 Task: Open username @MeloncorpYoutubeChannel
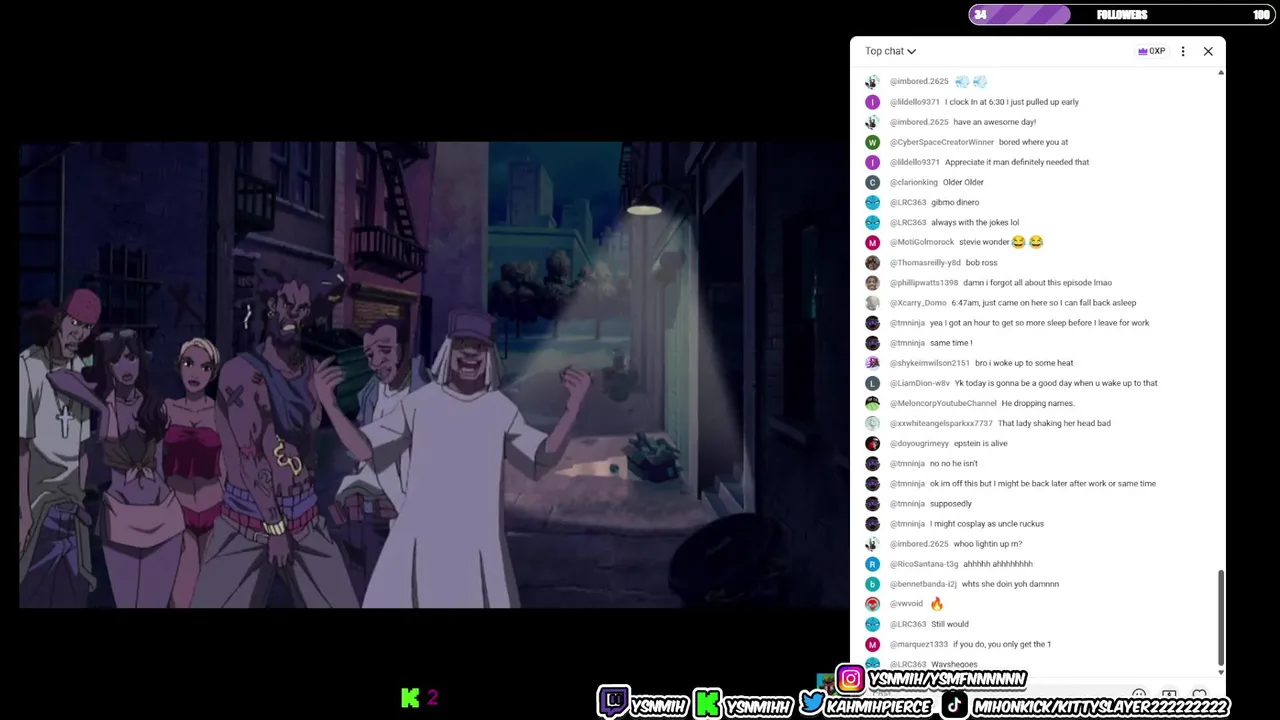click(x=943, y=403)
